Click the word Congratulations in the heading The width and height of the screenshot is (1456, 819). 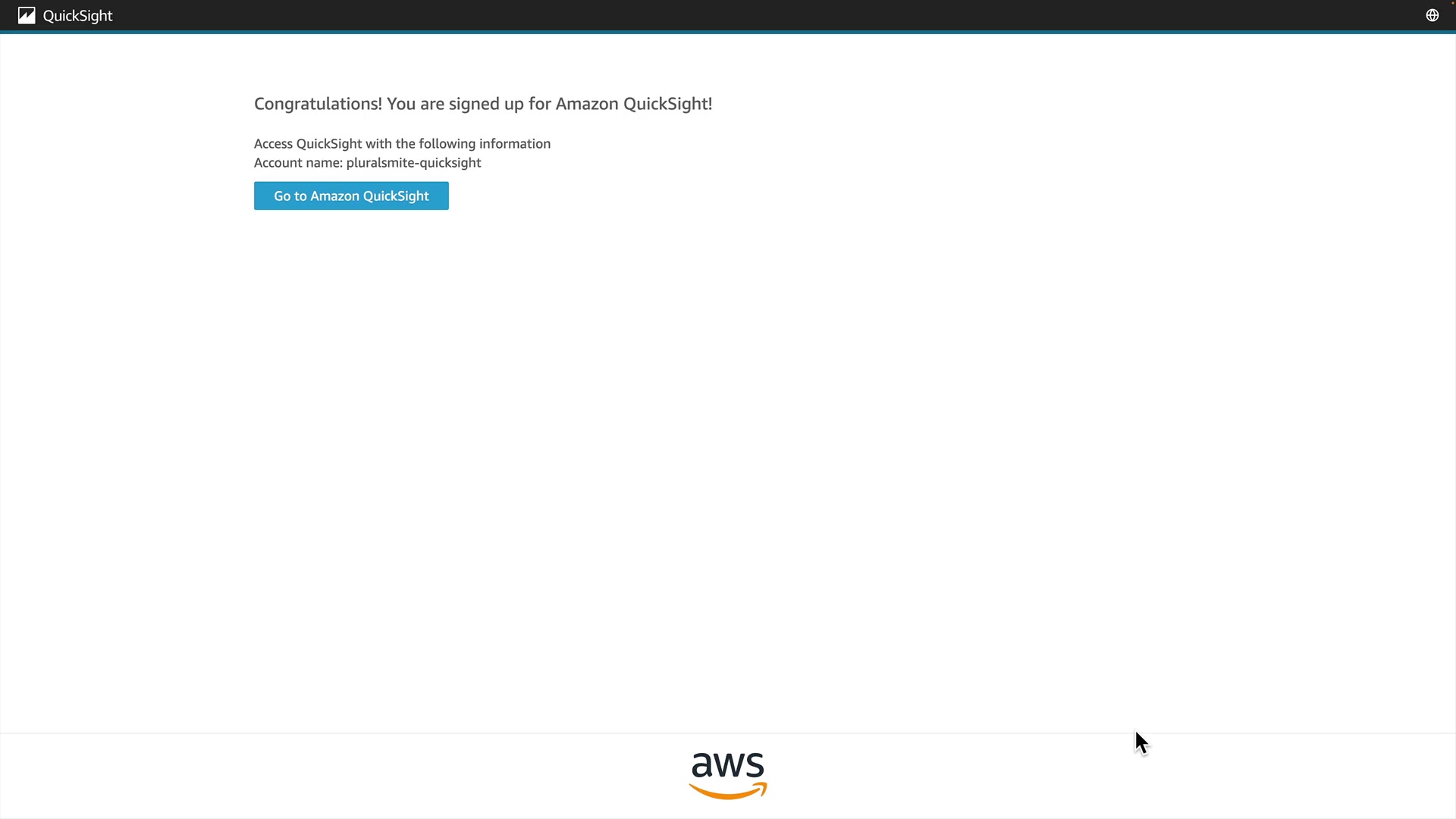coord(317,104)
